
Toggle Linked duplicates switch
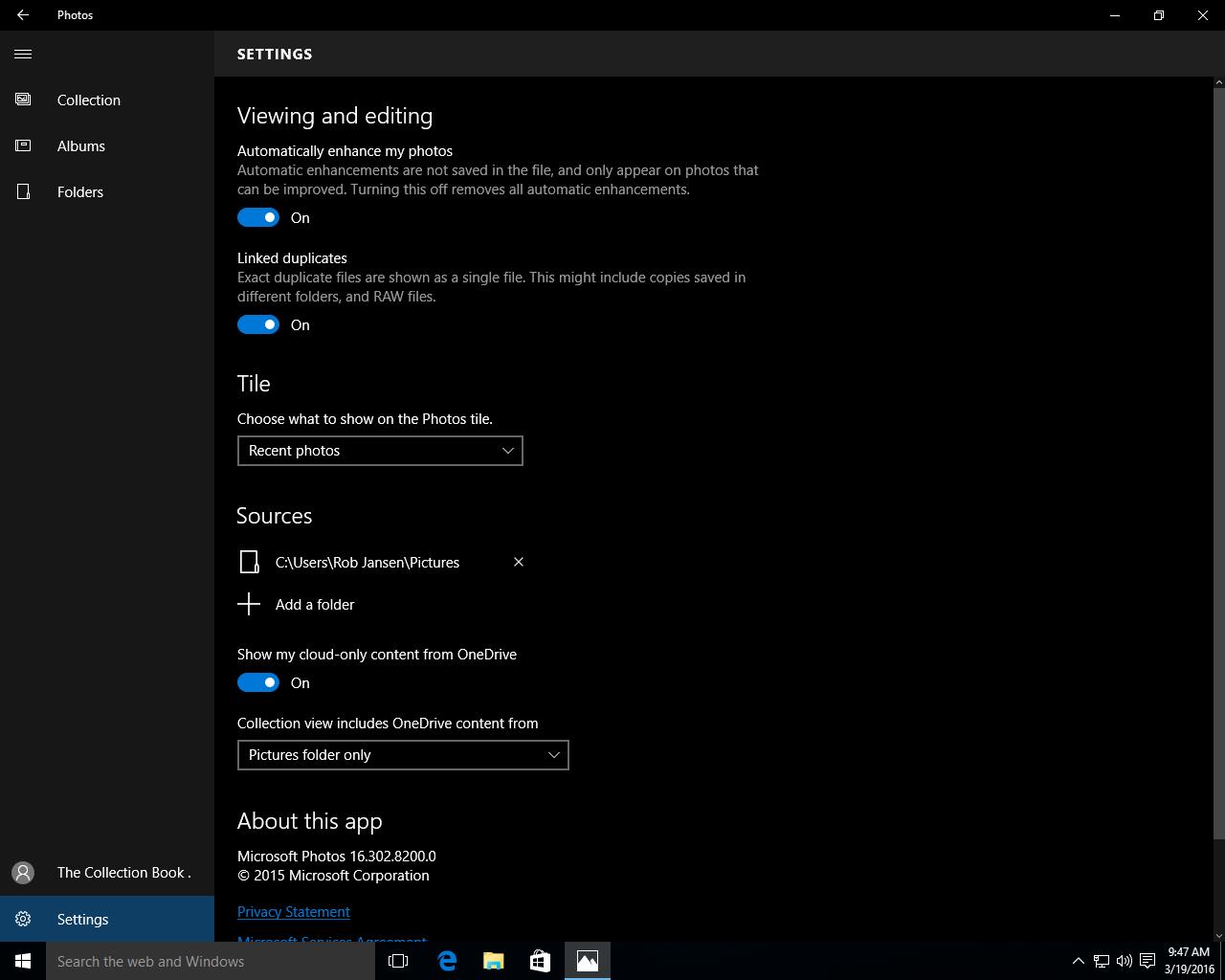click(x=258, y=324)
